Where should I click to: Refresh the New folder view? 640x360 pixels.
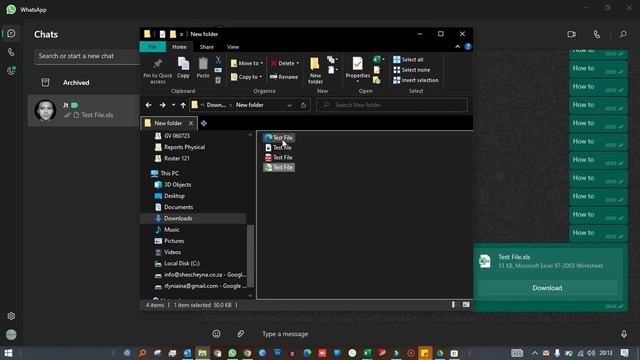pyautogui.click(x=303, y=105)
